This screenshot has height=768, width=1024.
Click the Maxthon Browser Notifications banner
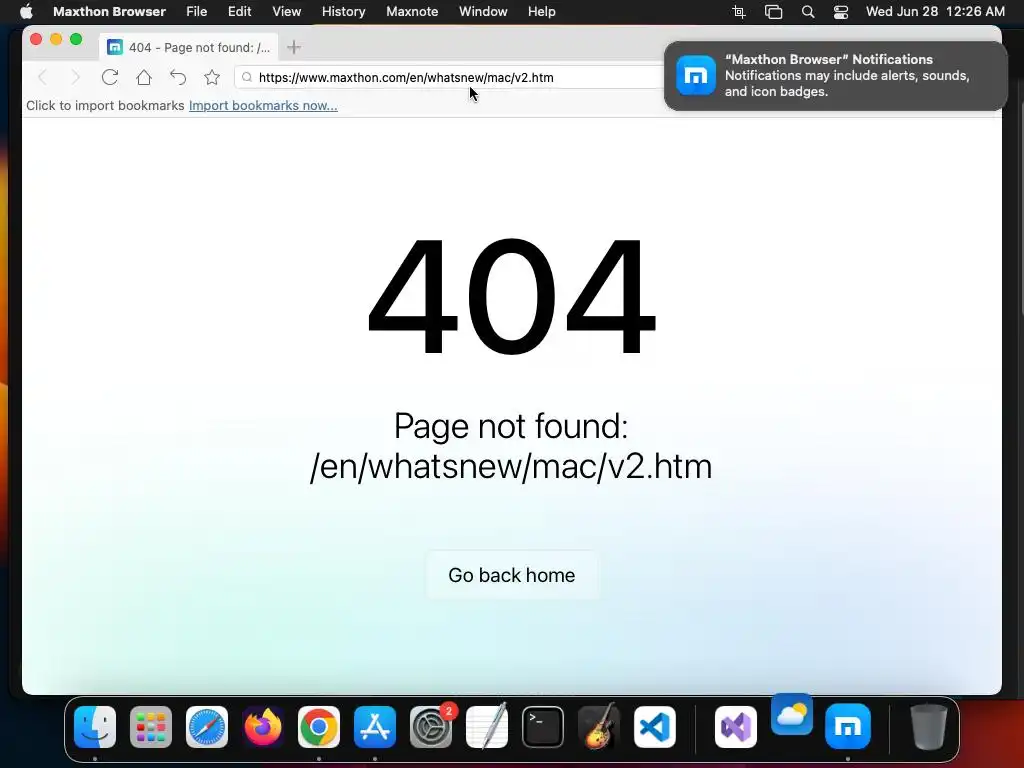click(836, 76)
